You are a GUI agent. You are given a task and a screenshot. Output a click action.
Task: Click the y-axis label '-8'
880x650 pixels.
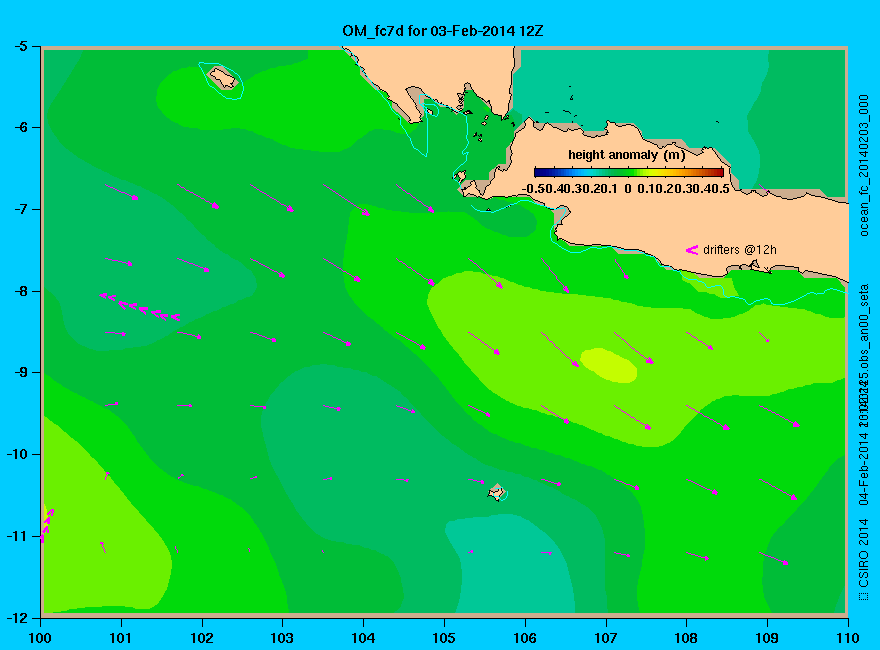pyautogui.click(x=20, y=291)
